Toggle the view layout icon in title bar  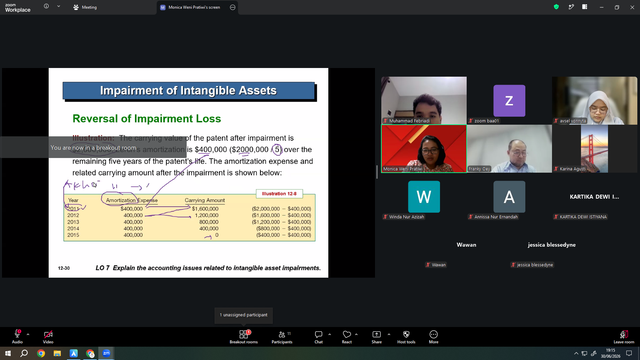(585, 7)
